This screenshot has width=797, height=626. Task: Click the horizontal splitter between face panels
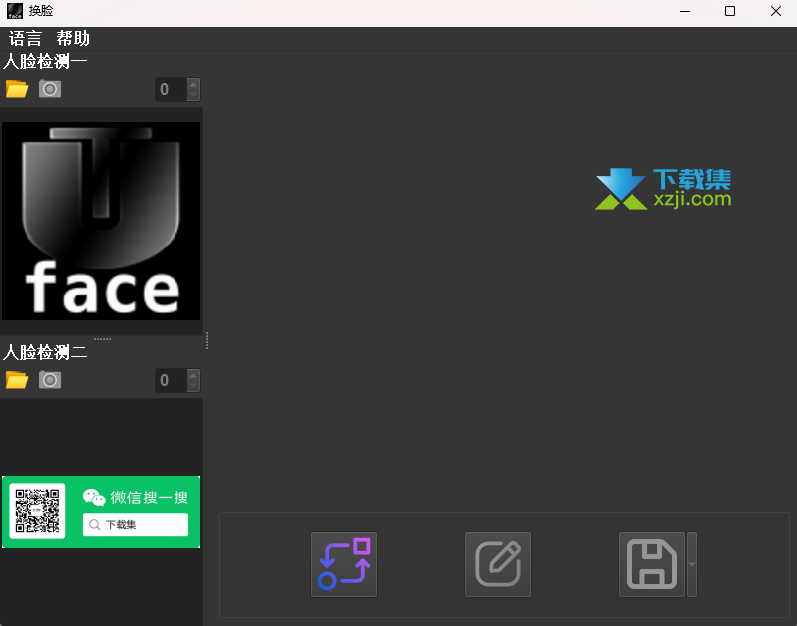102,338
